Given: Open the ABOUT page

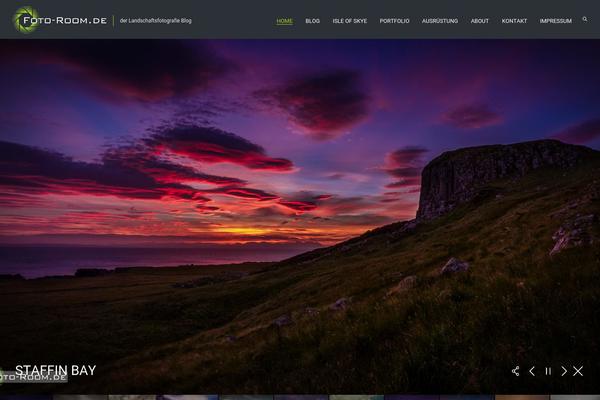Looking at the screenshot, I should [x=479, y=21].
